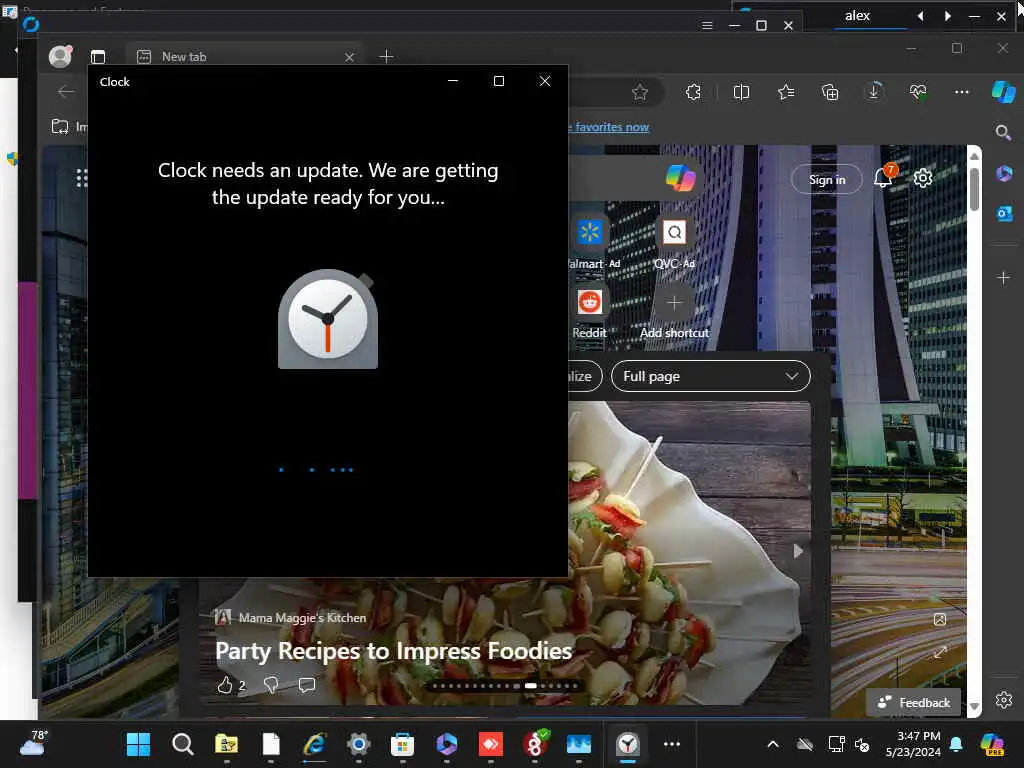This screenshot has width=1024, height=768.
Task: Dislike the Party Recipes article
Action: coord(271,684)
